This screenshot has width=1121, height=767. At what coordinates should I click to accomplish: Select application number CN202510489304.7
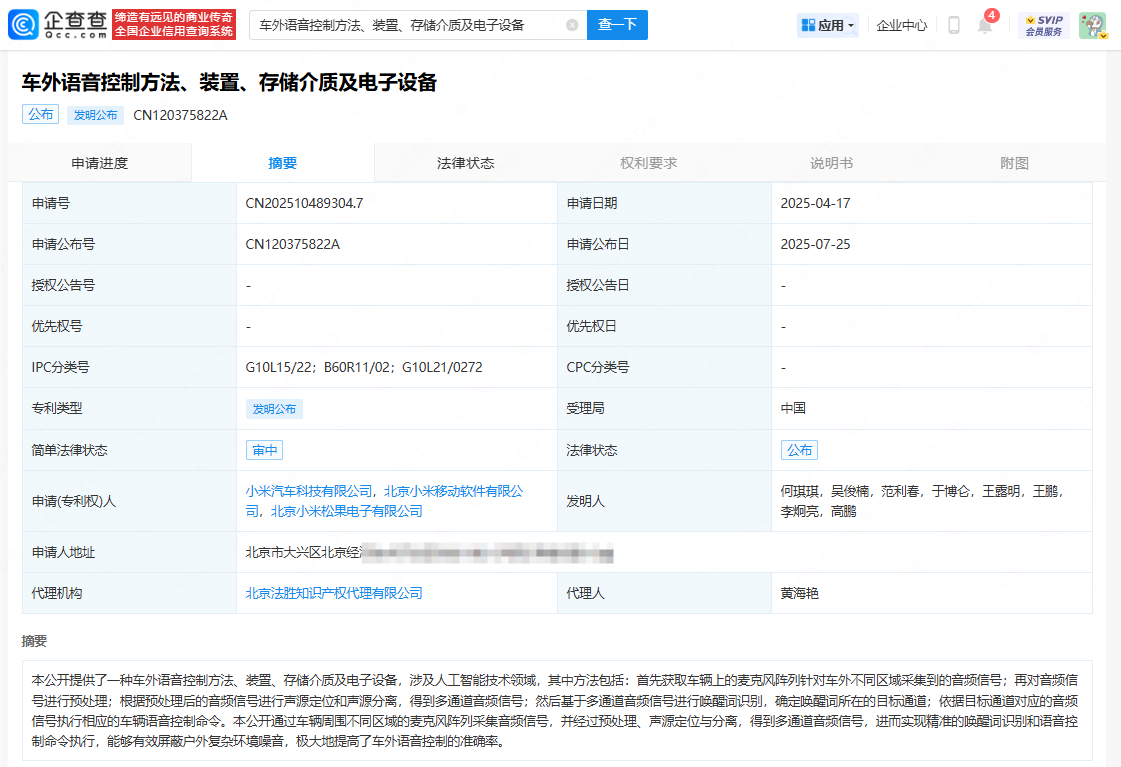304,204
